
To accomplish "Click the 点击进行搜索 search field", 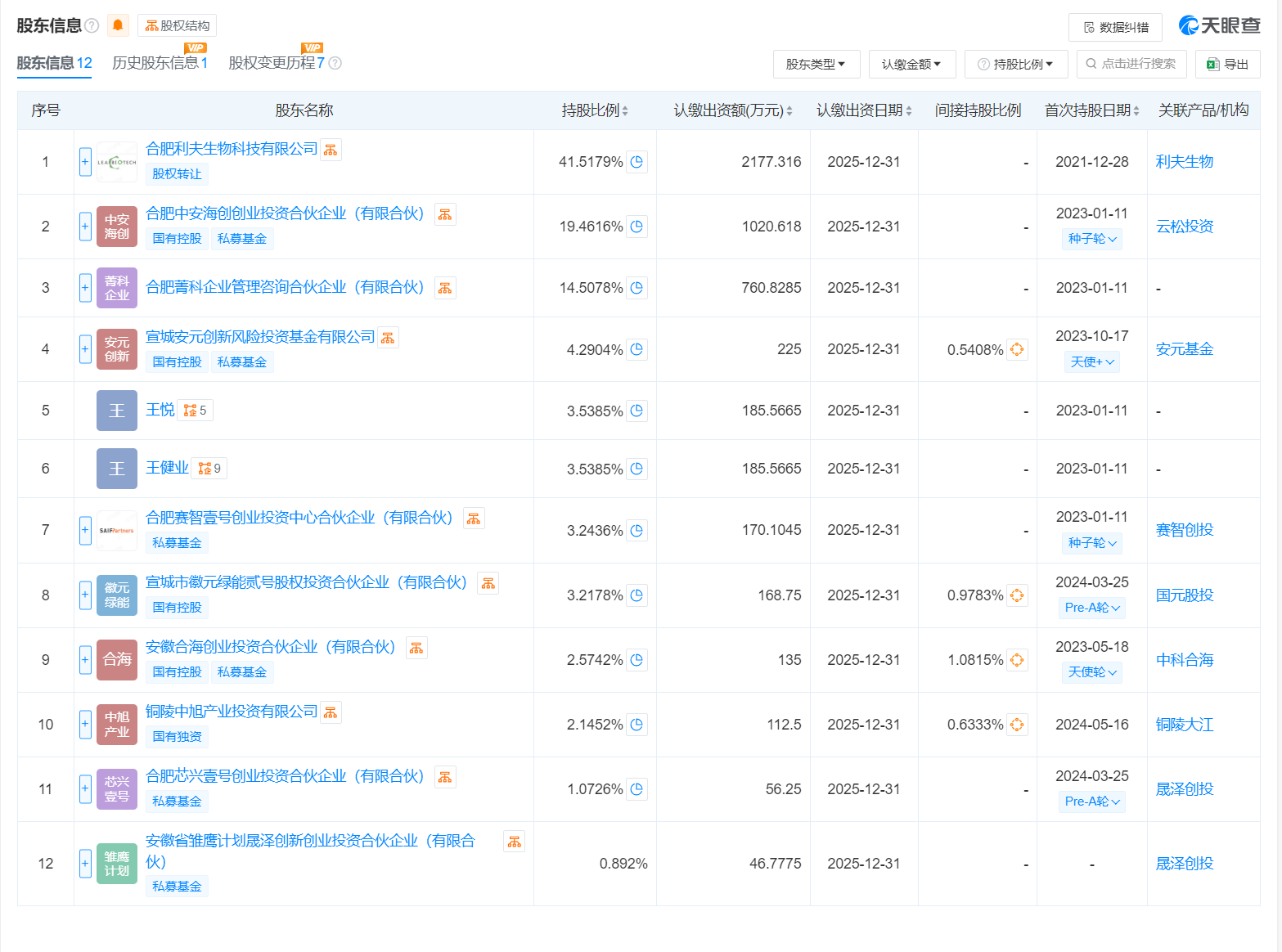I will coord(1131,64).
